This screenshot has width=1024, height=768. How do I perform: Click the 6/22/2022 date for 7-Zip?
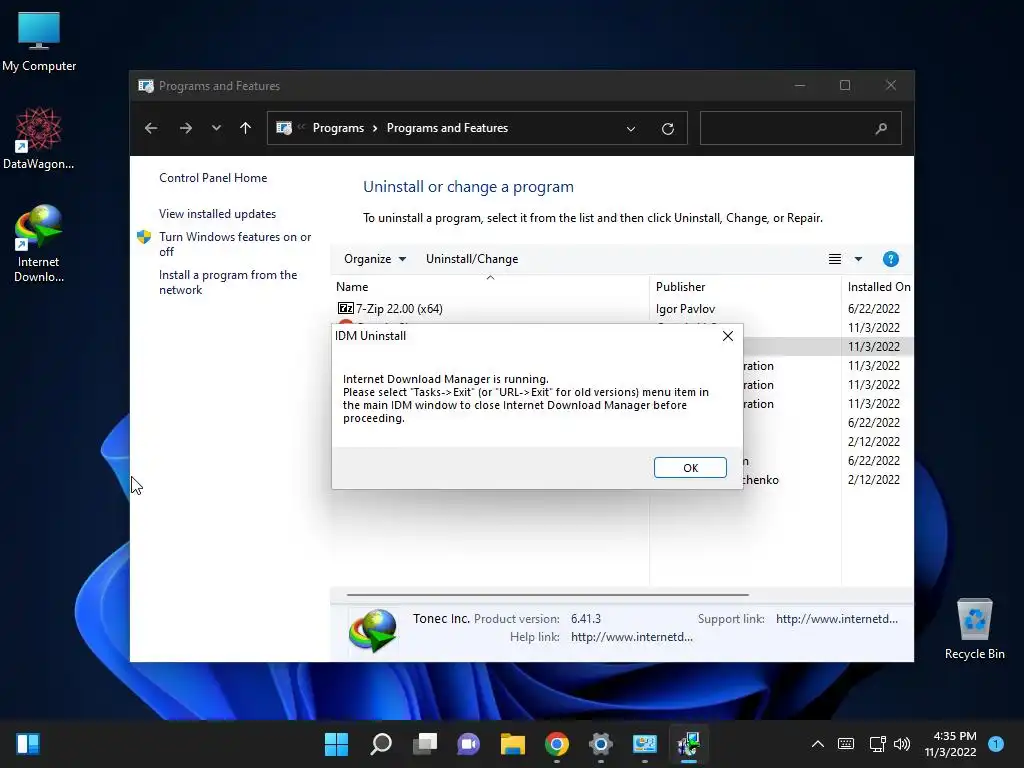tap(873, 309)
